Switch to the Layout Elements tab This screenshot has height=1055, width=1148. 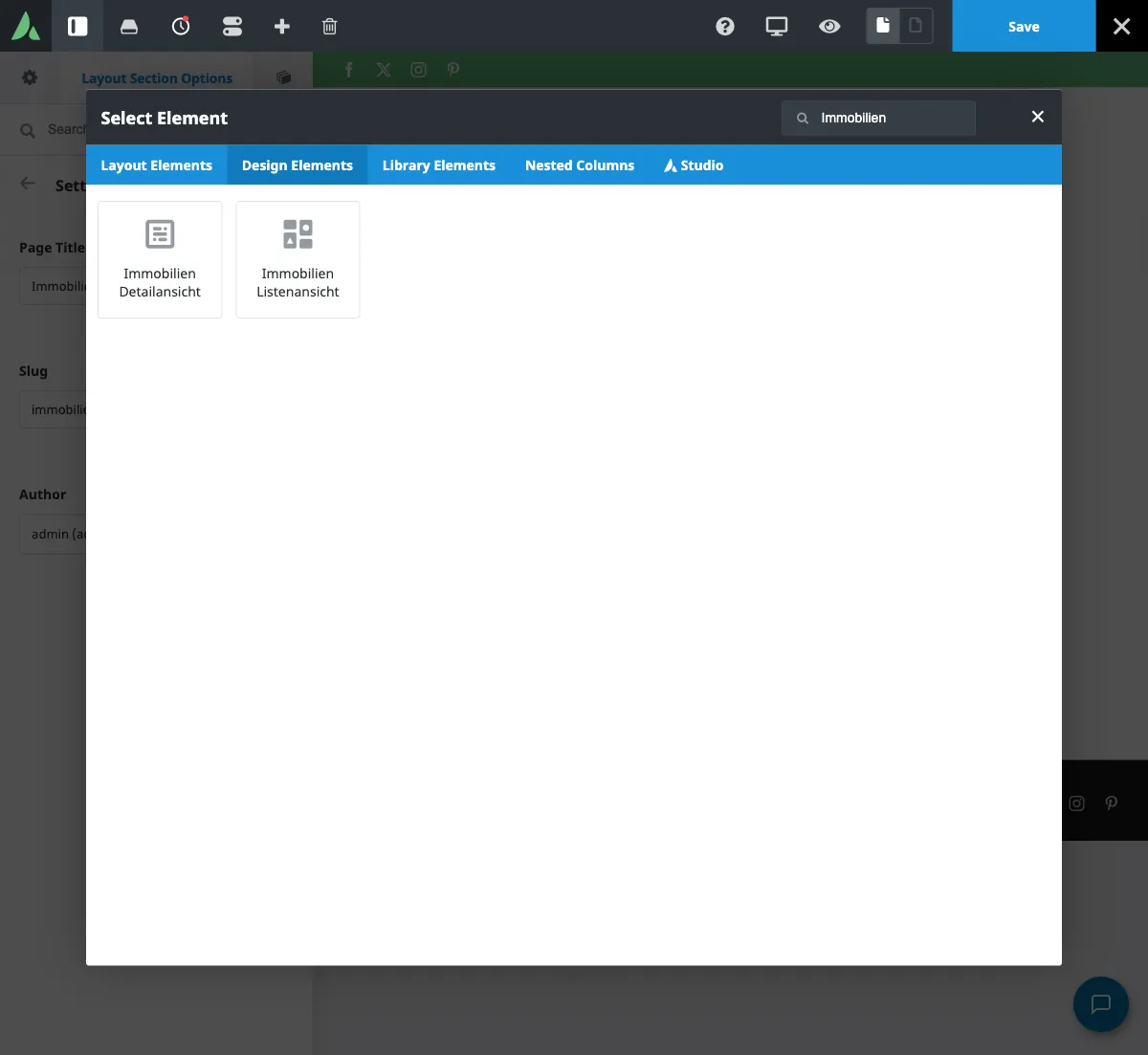[x=157, y=165]
